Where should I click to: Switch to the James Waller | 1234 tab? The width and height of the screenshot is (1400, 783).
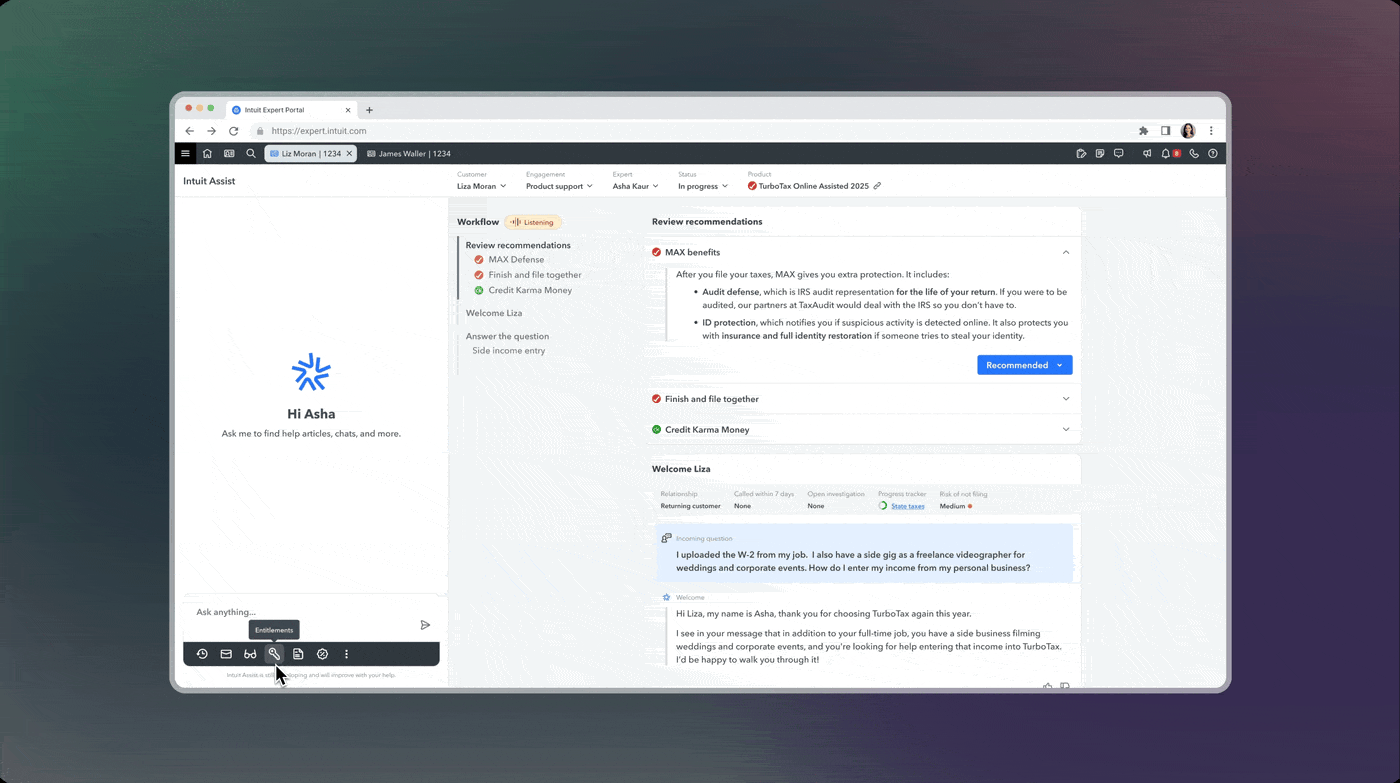(409, 154)
